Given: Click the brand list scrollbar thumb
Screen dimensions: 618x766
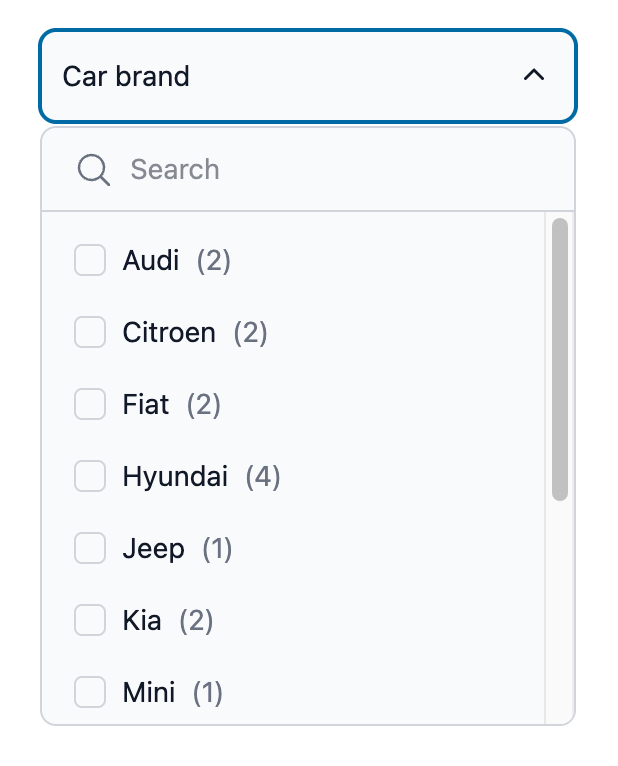Looking at the screenshot, I should pos(560,359).
